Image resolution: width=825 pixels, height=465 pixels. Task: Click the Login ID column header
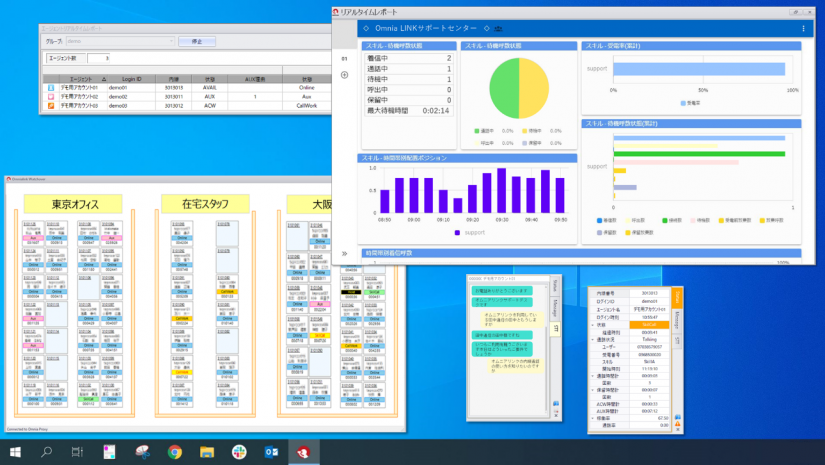(132, 78)
